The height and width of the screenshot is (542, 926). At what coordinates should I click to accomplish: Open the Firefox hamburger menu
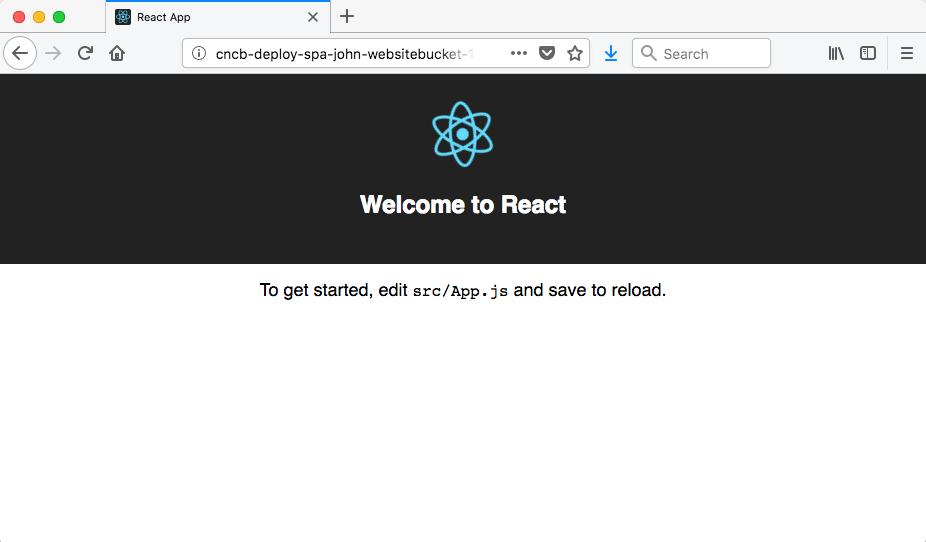pos(907,53)
